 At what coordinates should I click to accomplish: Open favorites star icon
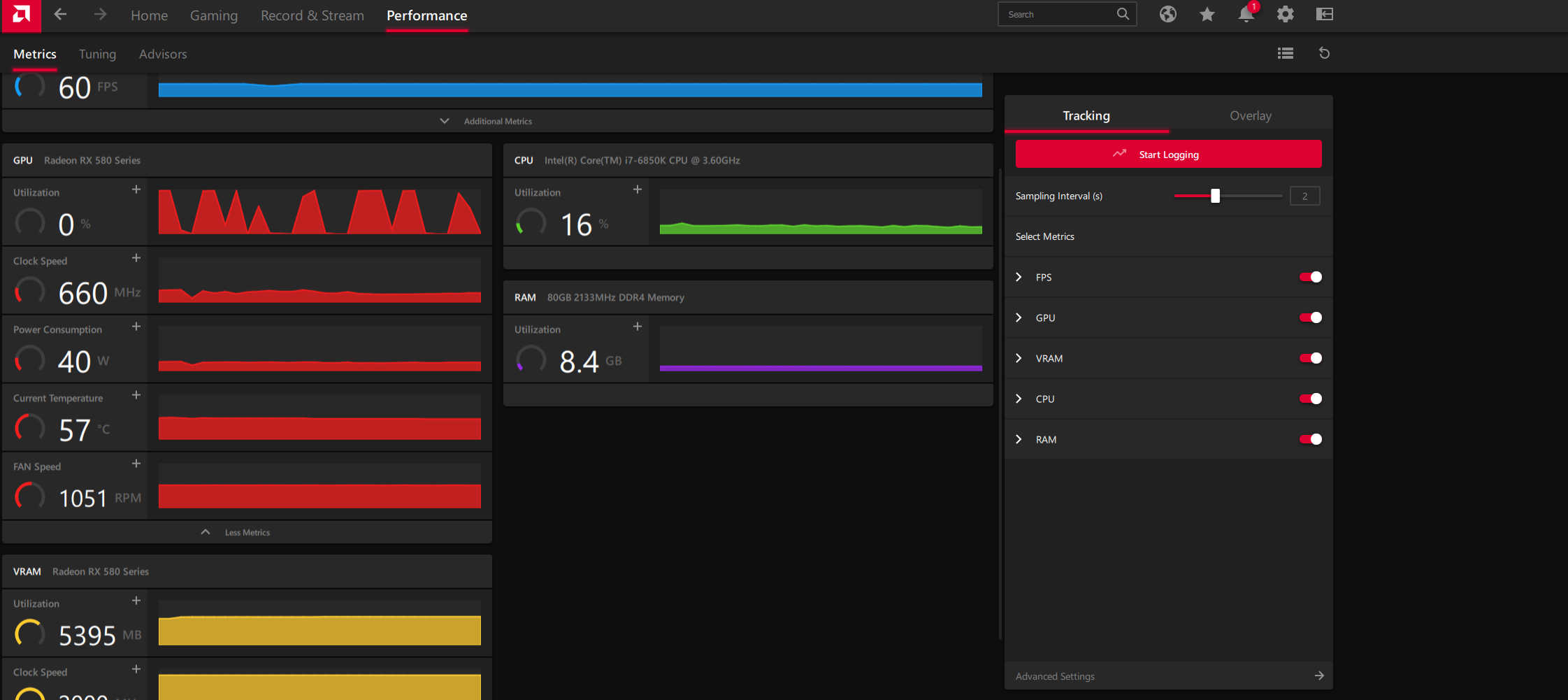click(1207, 14)
